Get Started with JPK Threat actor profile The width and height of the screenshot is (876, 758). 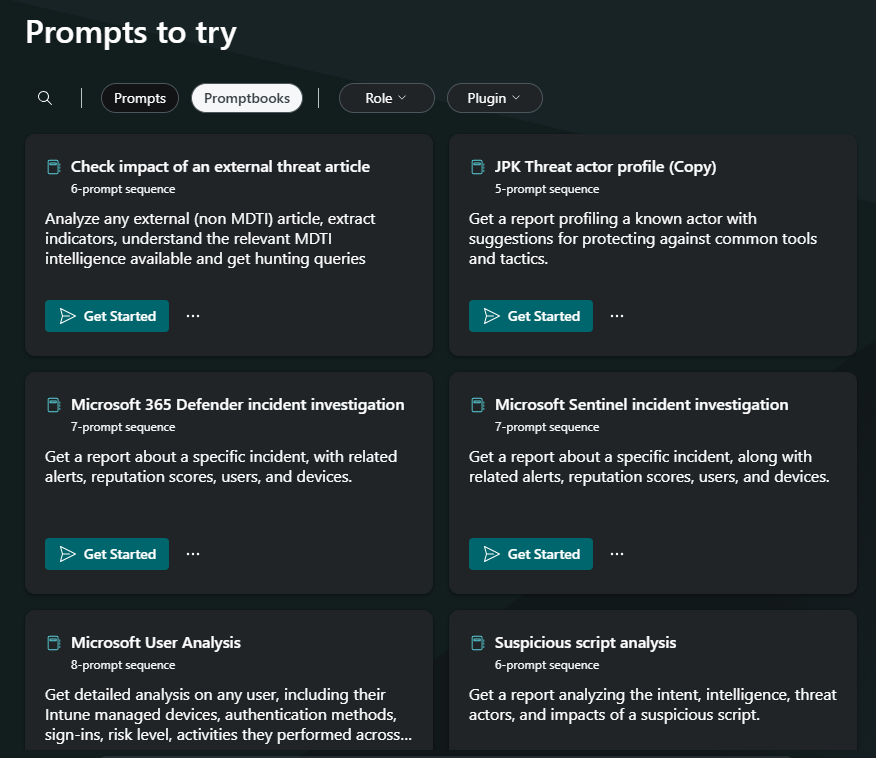531,316
